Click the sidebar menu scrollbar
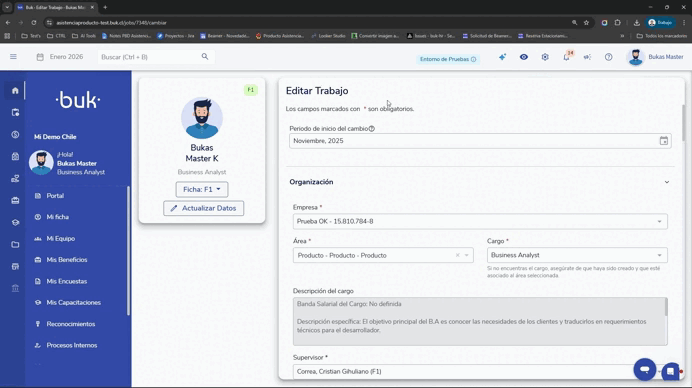Screen dimensions: 692x388 (128, 251)
